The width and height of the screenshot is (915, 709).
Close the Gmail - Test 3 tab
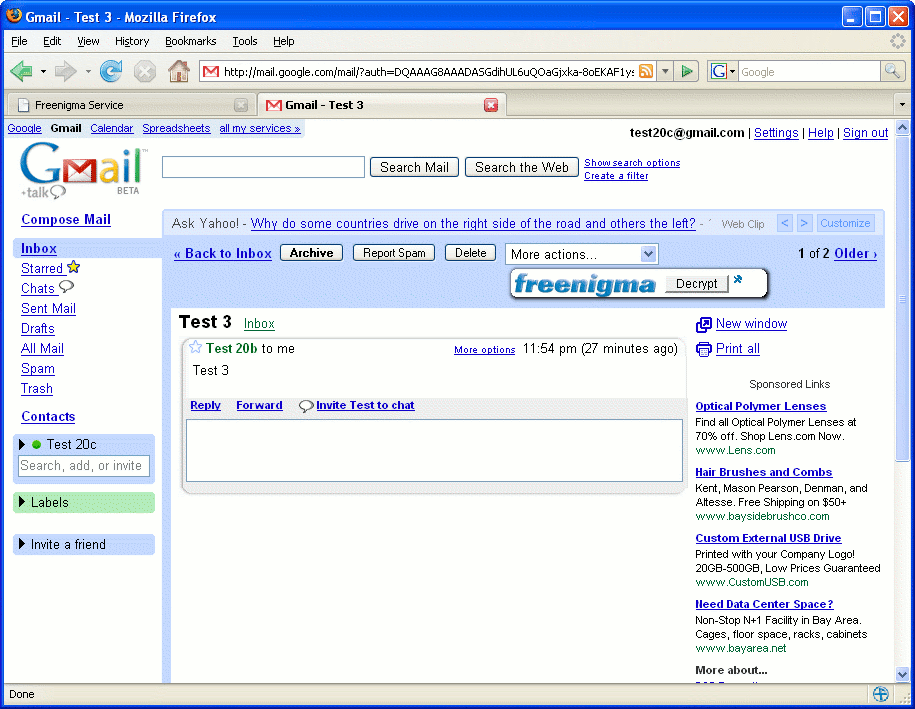coord(491,105)
